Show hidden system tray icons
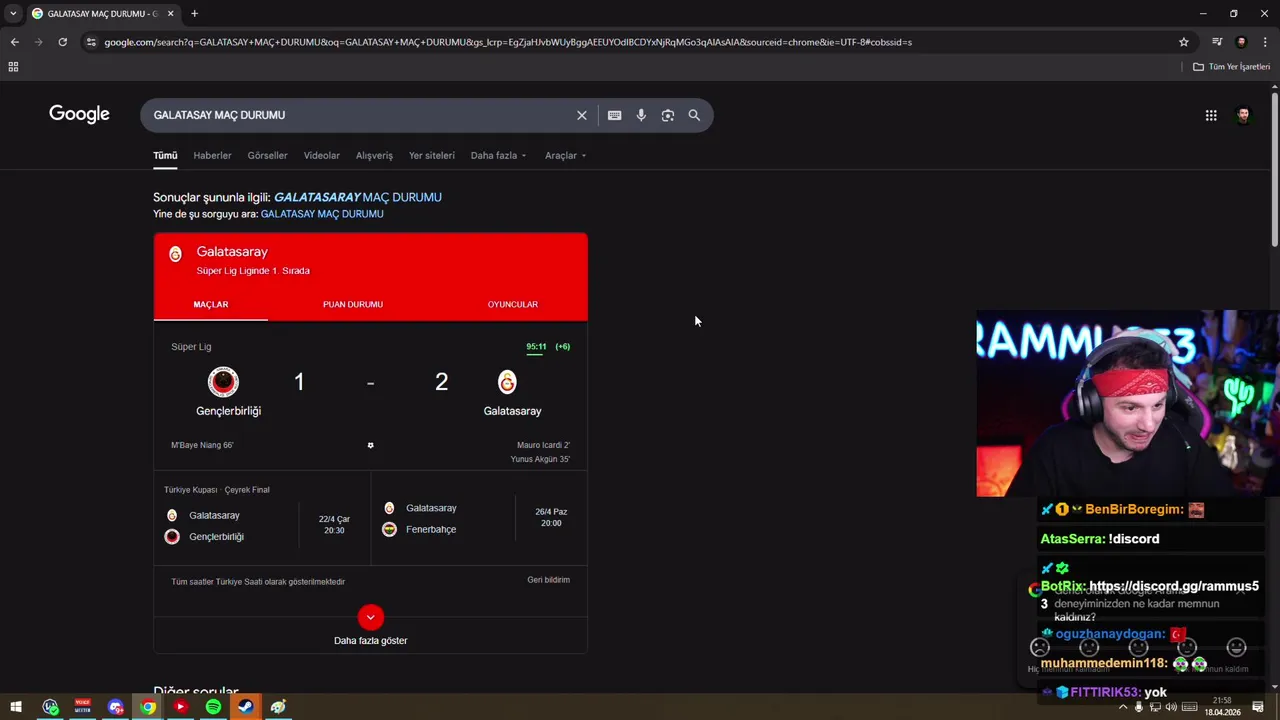 tap(1123, 707)
